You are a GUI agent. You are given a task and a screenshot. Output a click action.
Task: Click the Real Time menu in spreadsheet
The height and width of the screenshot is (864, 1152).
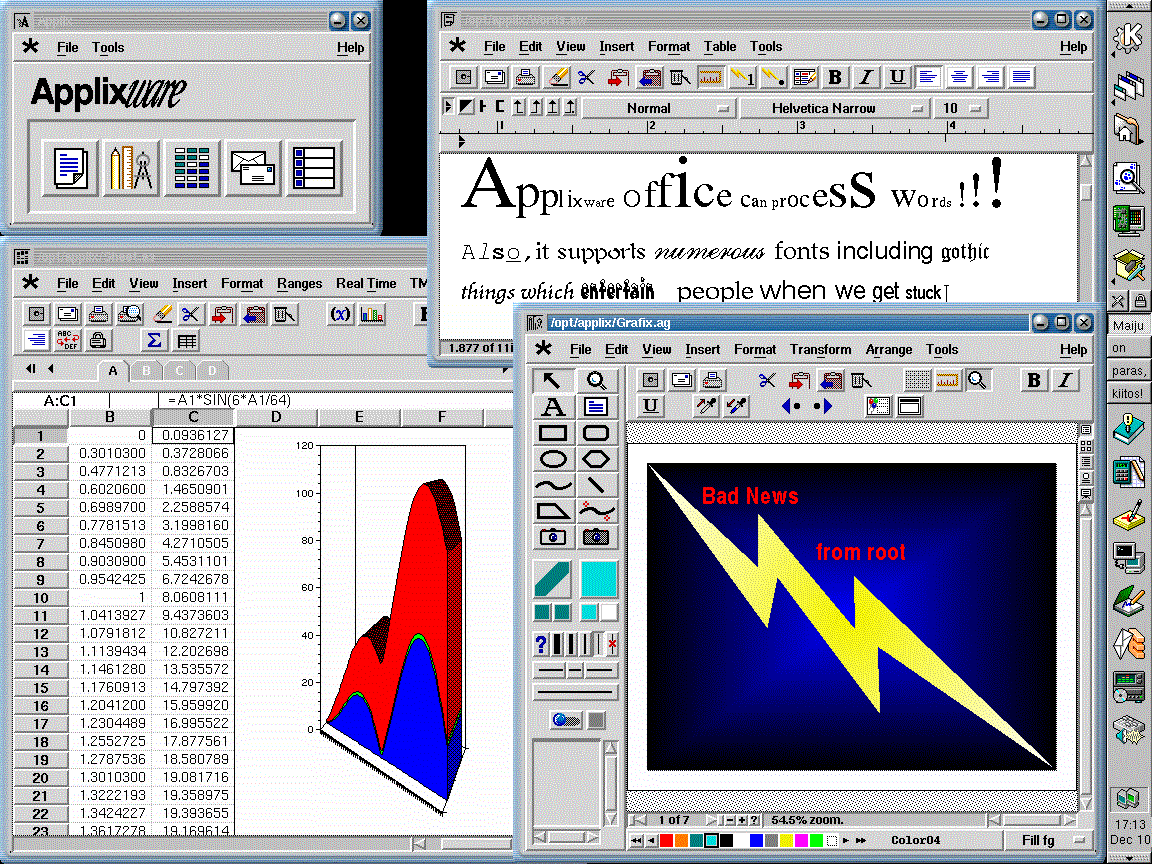click(x=366, y=283)
